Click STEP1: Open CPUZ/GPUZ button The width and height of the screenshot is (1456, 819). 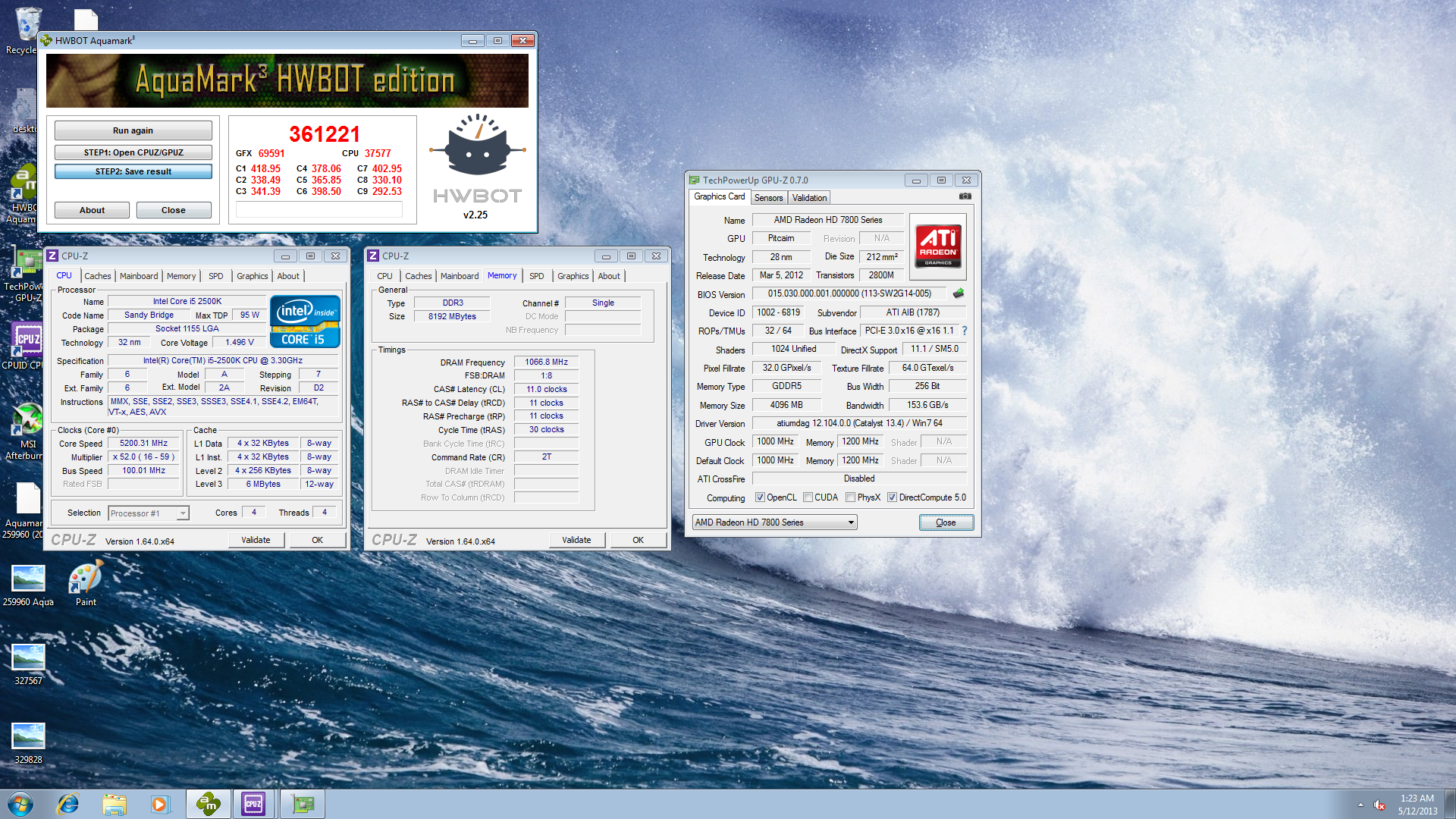133,152
